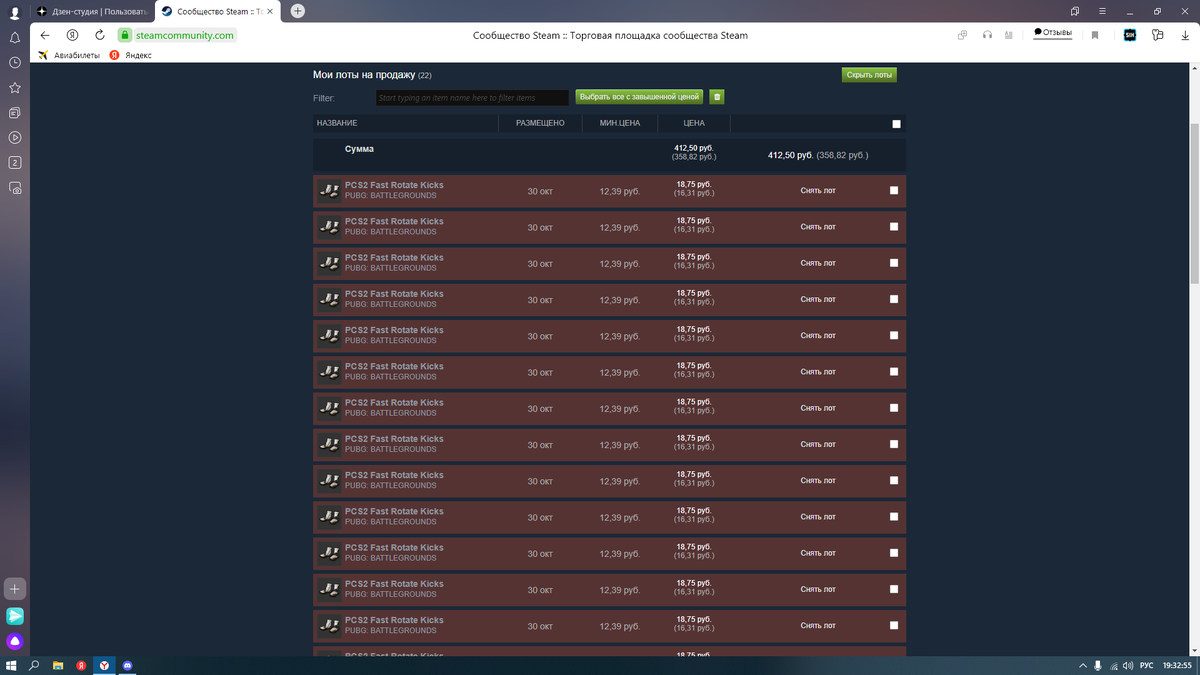Viewport: 1200px width, 675px height.
Task: Open the profile icon in browser sidebar
Action: point(14,11)
